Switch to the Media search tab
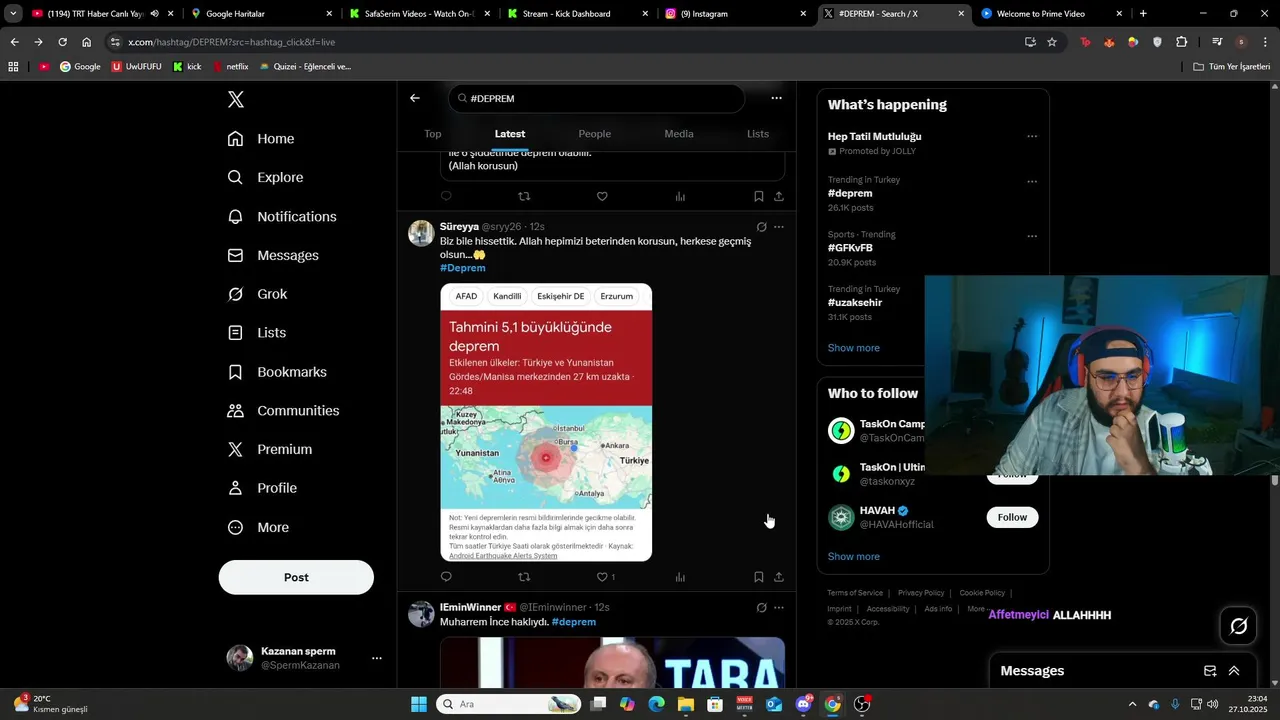1280x720 pixels. point(679,134)
